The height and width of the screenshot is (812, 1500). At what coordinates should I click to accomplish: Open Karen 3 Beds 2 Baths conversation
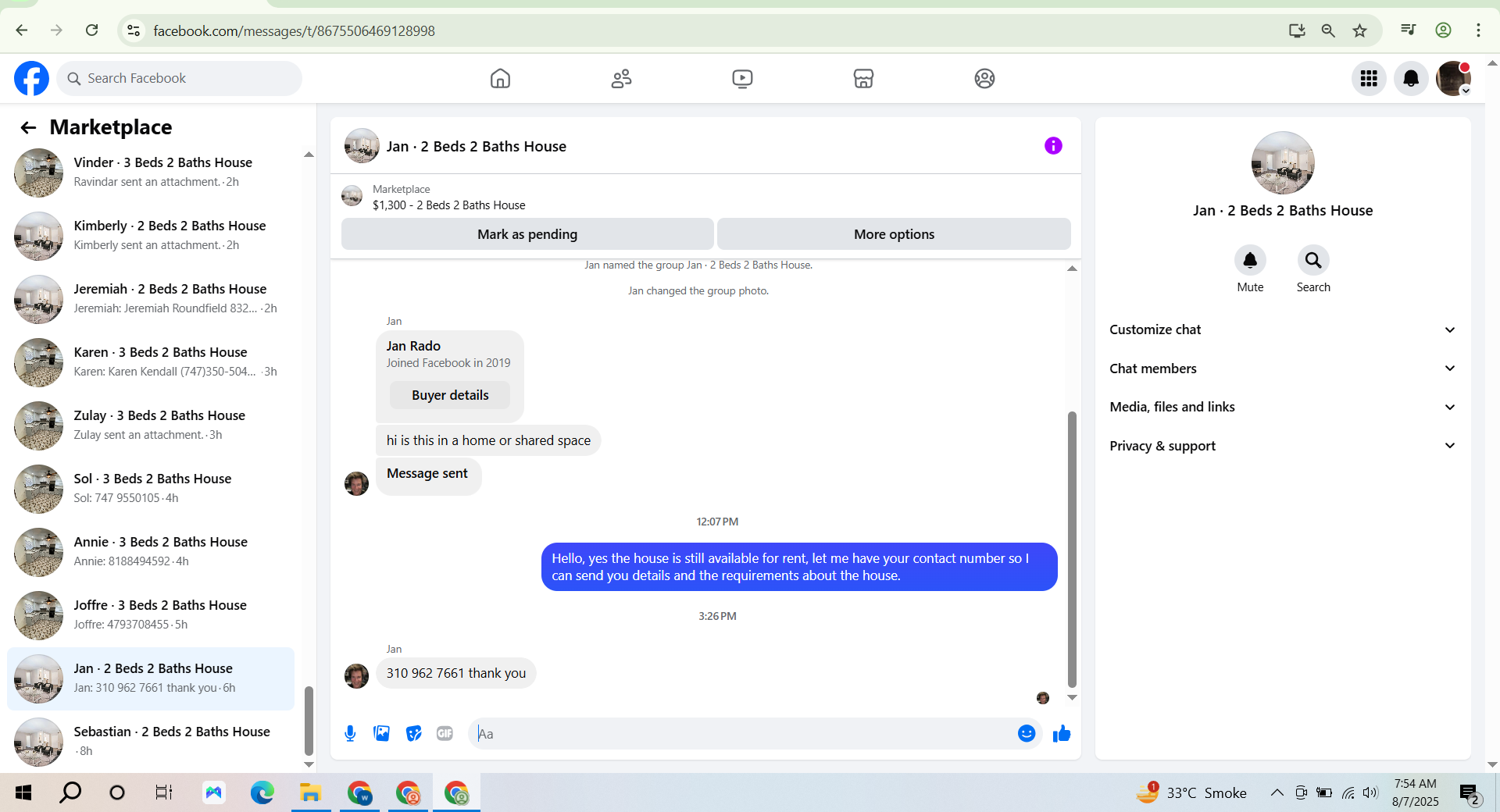point(151,361)
